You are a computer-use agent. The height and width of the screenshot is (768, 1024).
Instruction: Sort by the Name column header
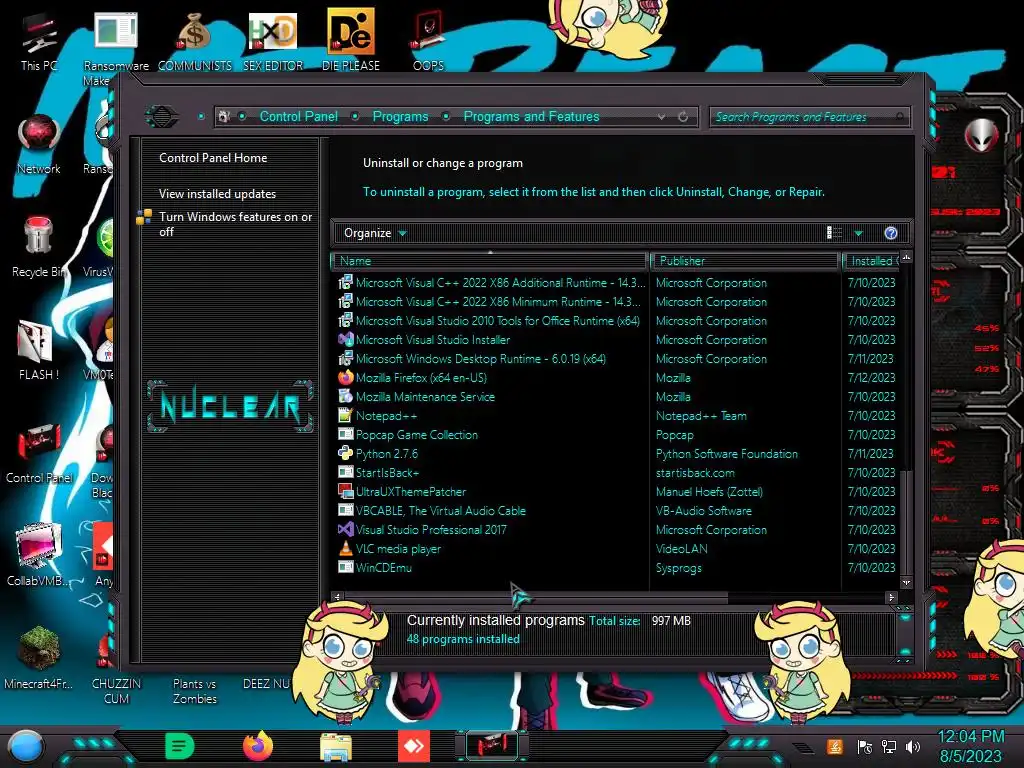[x=489, y=261]
